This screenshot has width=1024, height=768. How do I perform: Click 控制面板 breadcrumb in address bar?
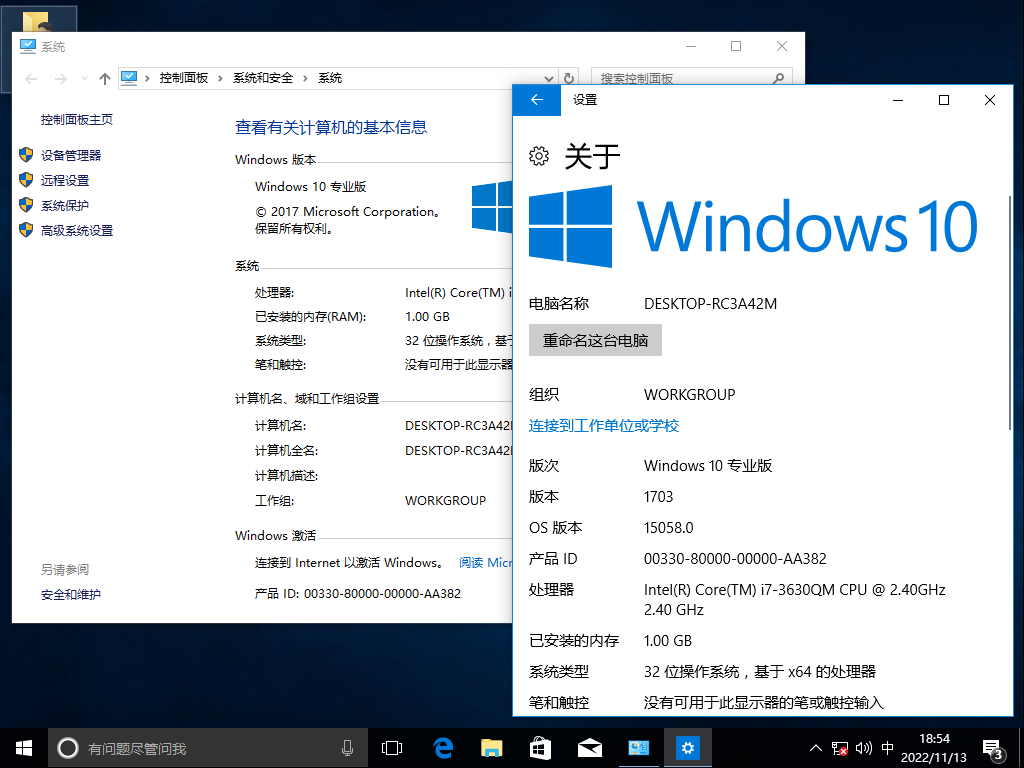click(x=184, y=78)
